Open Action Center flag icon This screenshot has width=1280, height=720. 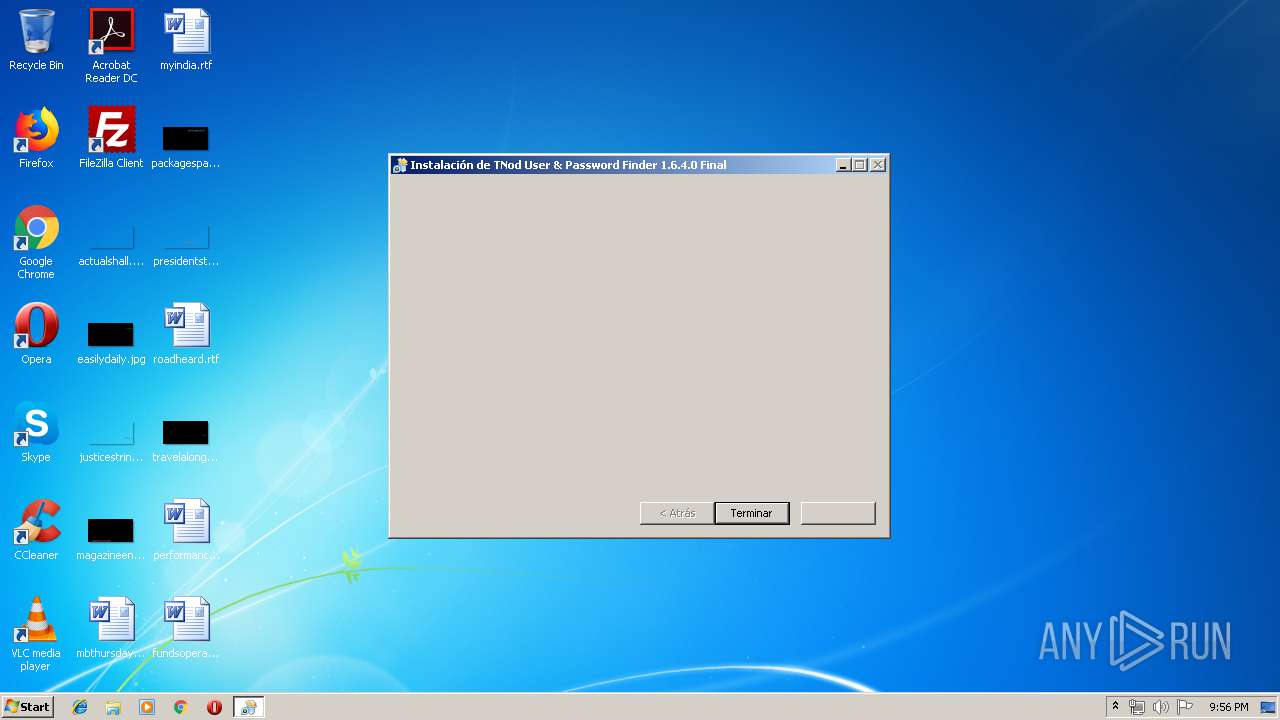click(1185, 707)
